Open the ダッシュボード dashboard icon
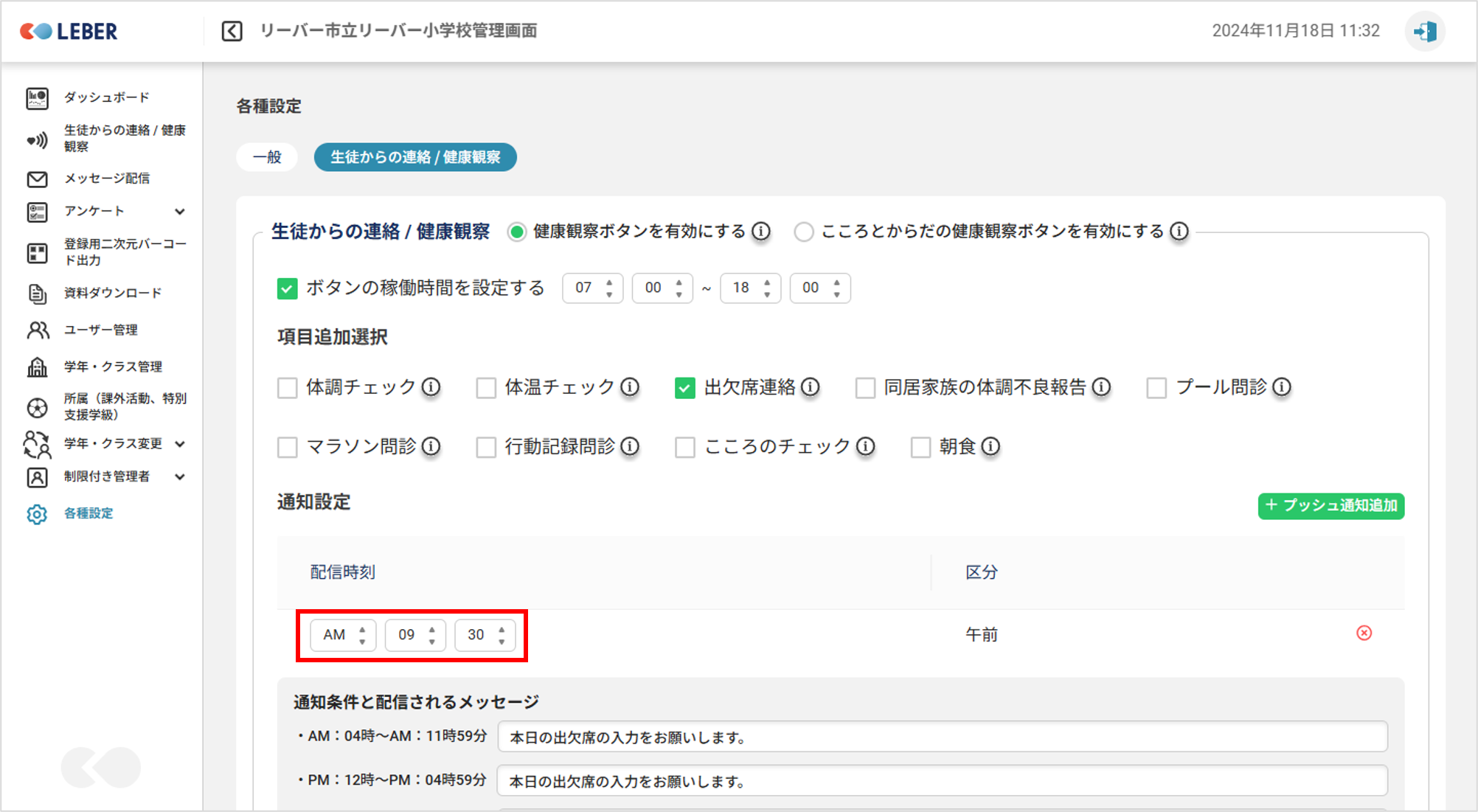 point(37,98)
